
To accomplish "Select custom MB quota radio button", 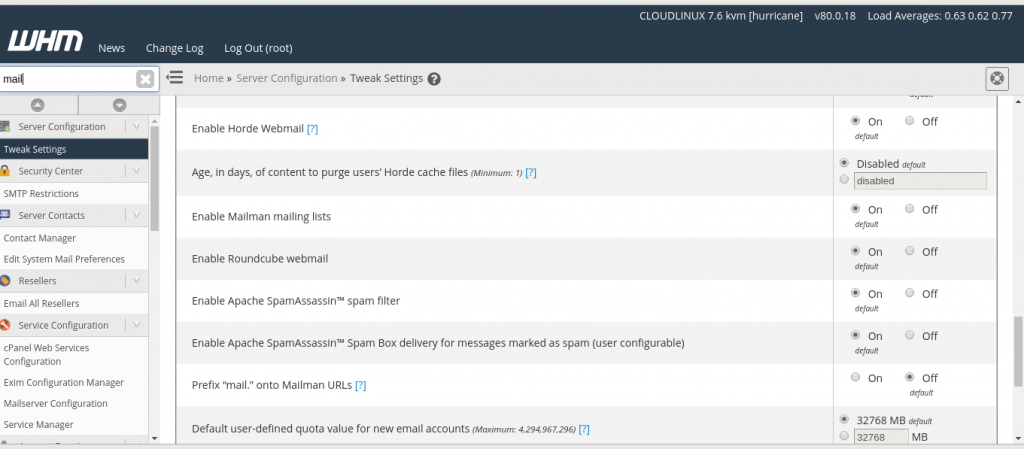I will 844,436.
